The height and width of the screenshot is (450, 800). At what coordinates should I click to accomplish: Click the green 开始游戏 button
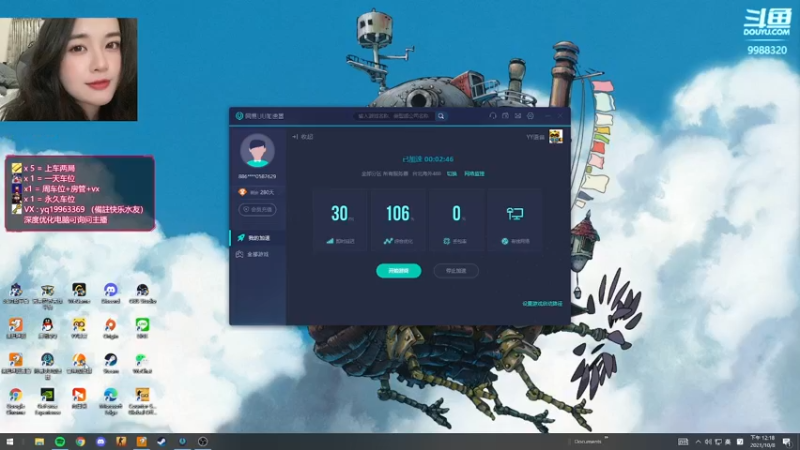pos(398,270)
